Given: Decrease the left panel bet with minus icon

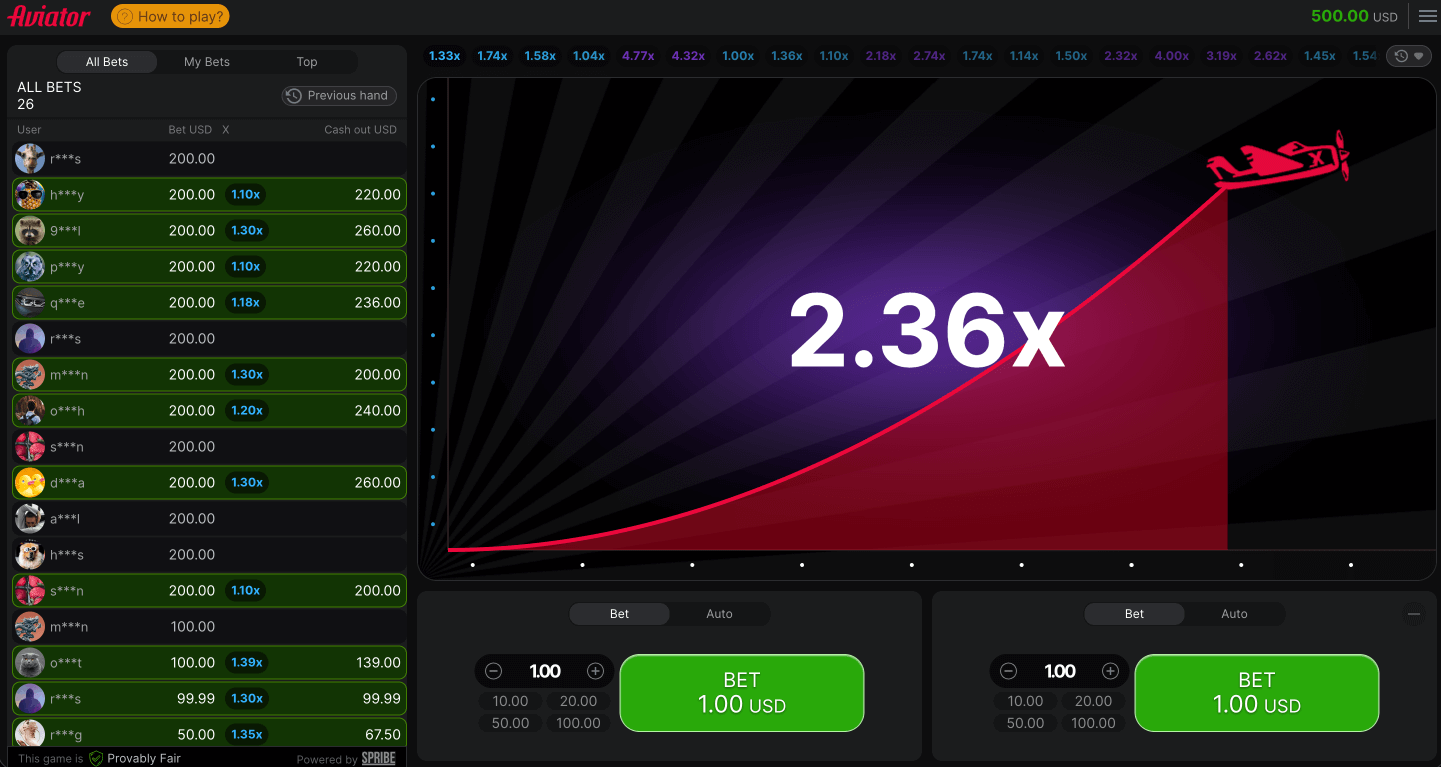Looking at the screenshot, I should (492, 671).
